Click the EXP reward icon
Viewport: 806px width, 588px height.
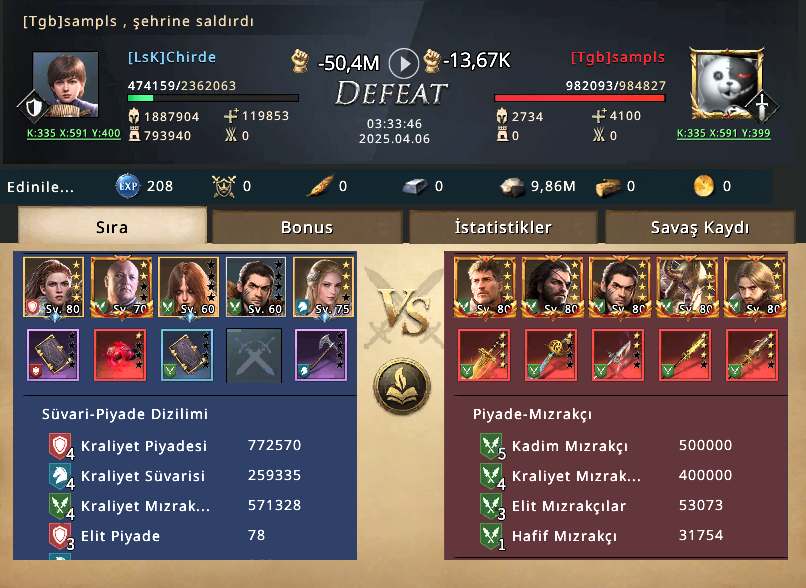pos(127,186)
